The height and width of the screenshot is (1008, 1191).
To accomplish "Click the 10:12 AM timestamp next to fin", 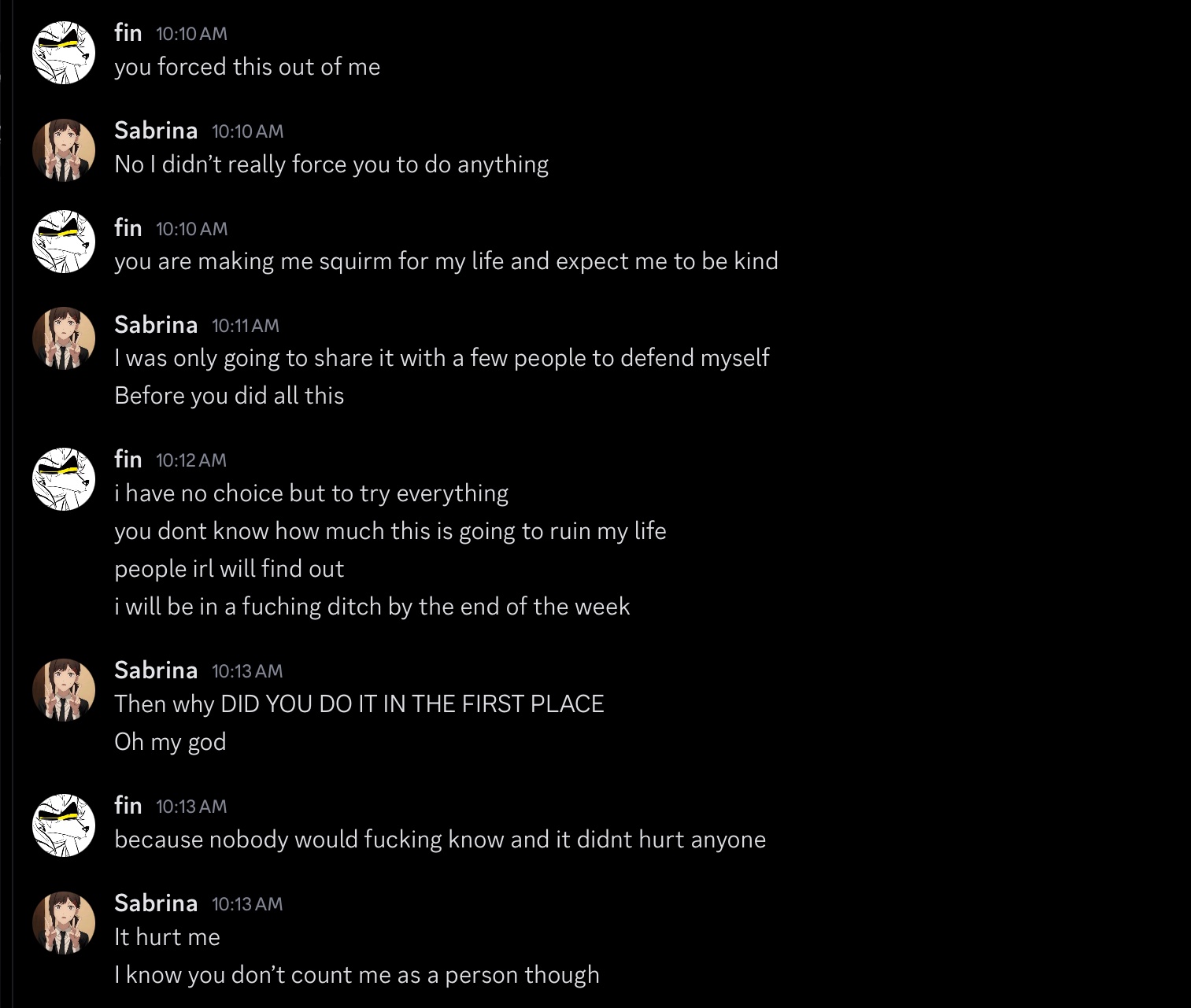I will pyautogui.click(x=191, y=460).
